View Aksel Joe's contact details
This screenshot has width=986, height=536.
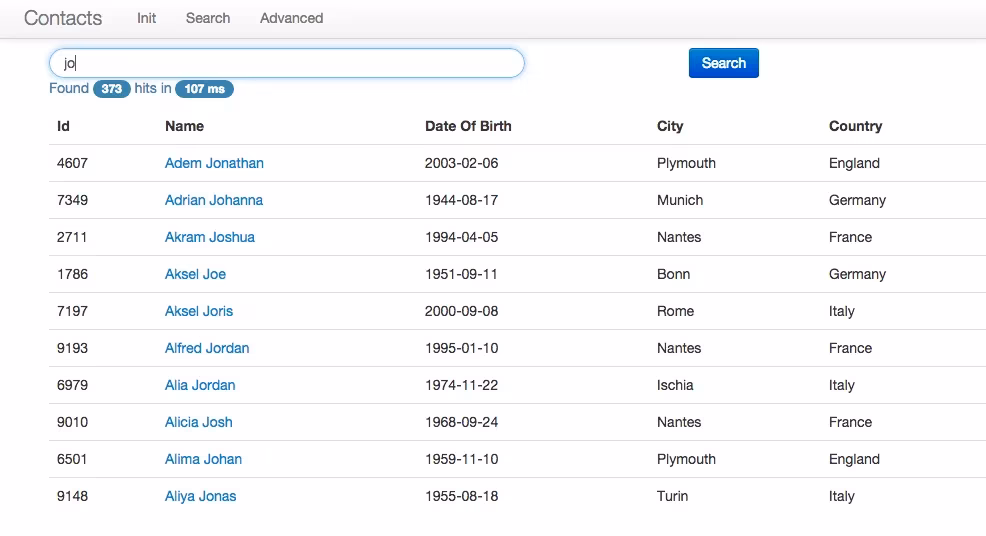[195, 274]
